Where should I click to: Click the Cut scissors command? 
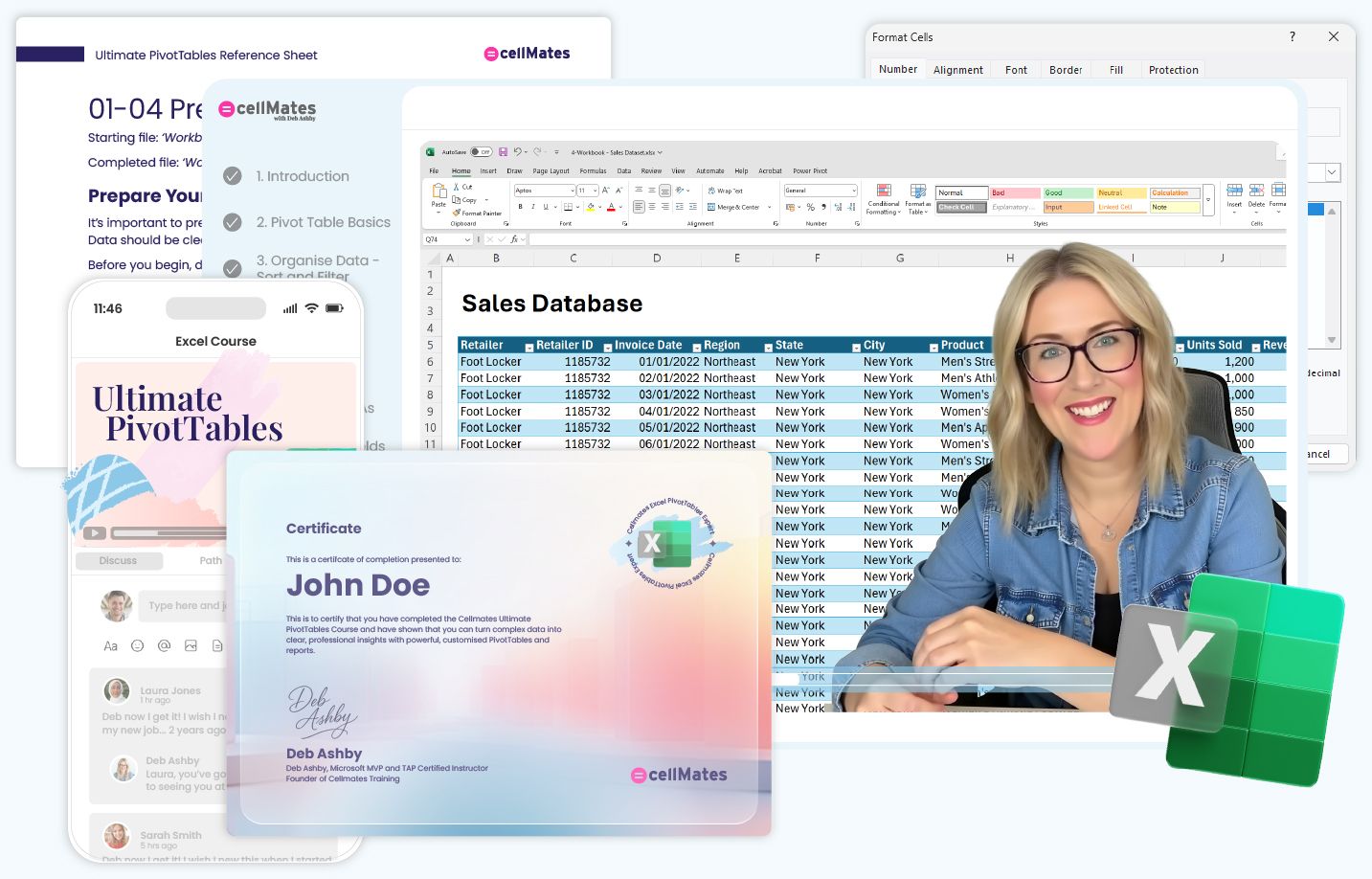point(462,187)
